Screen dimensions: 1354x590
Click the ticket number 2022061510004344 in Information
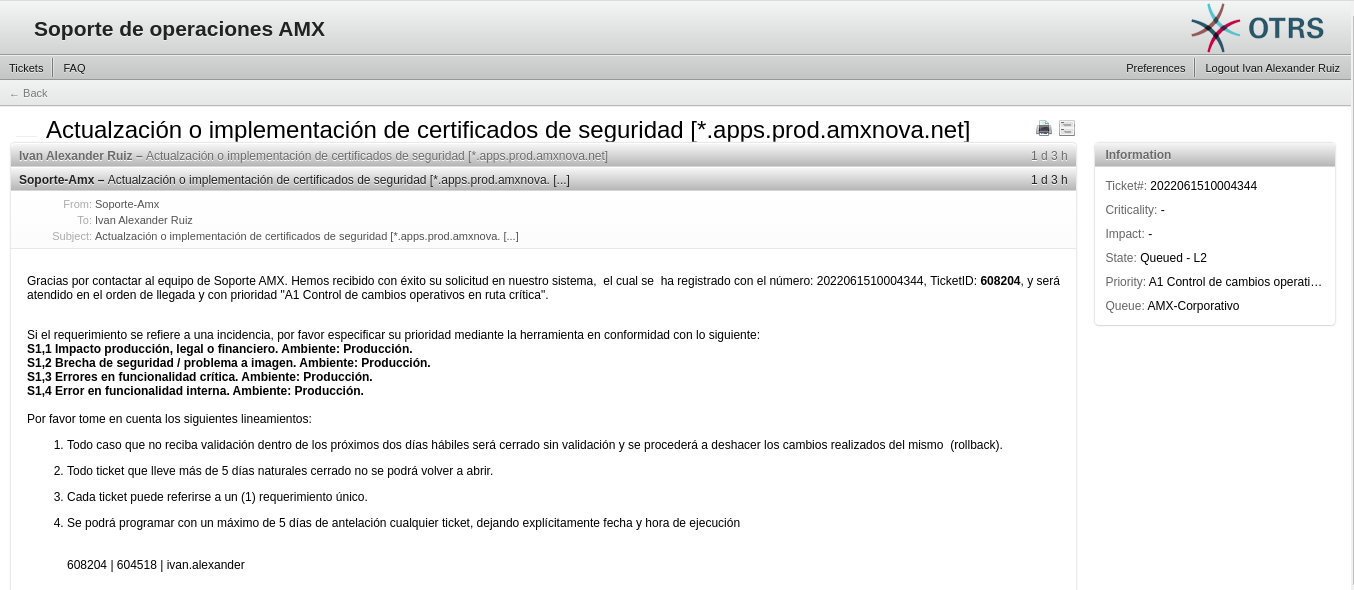[1203, 186]
